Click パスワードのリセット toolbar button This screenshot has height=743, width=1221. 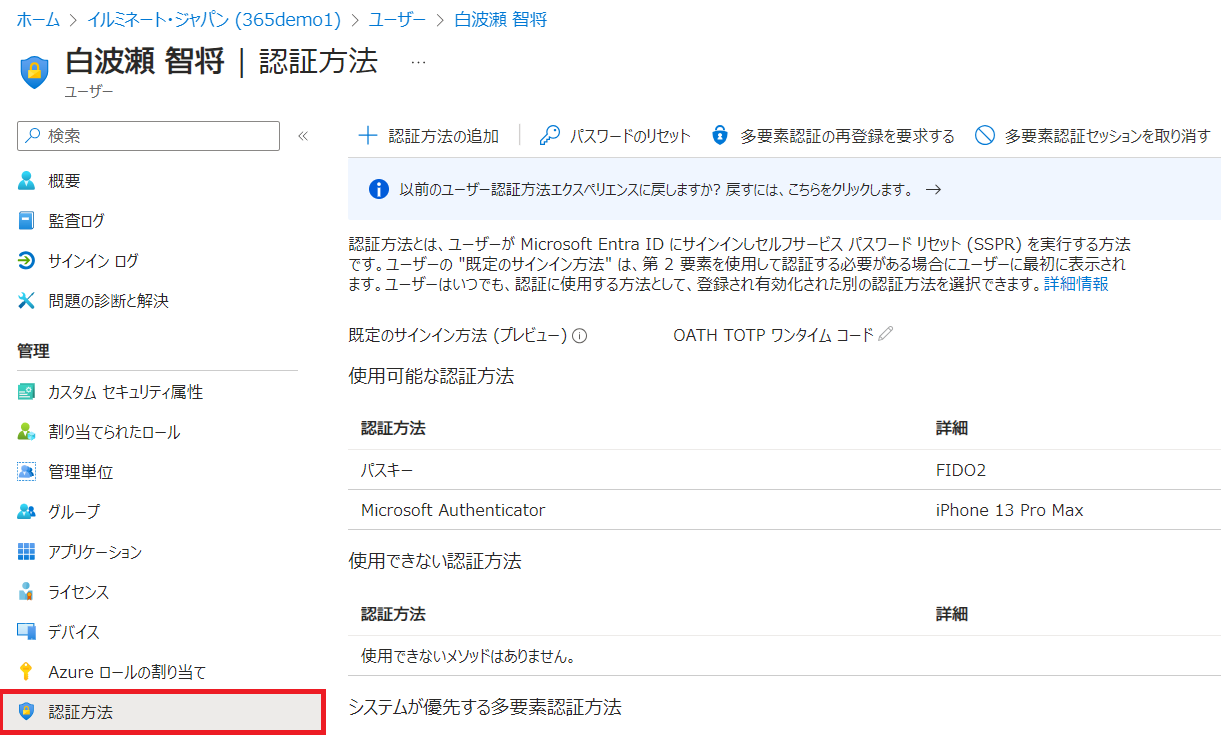[x=615, y=136]
